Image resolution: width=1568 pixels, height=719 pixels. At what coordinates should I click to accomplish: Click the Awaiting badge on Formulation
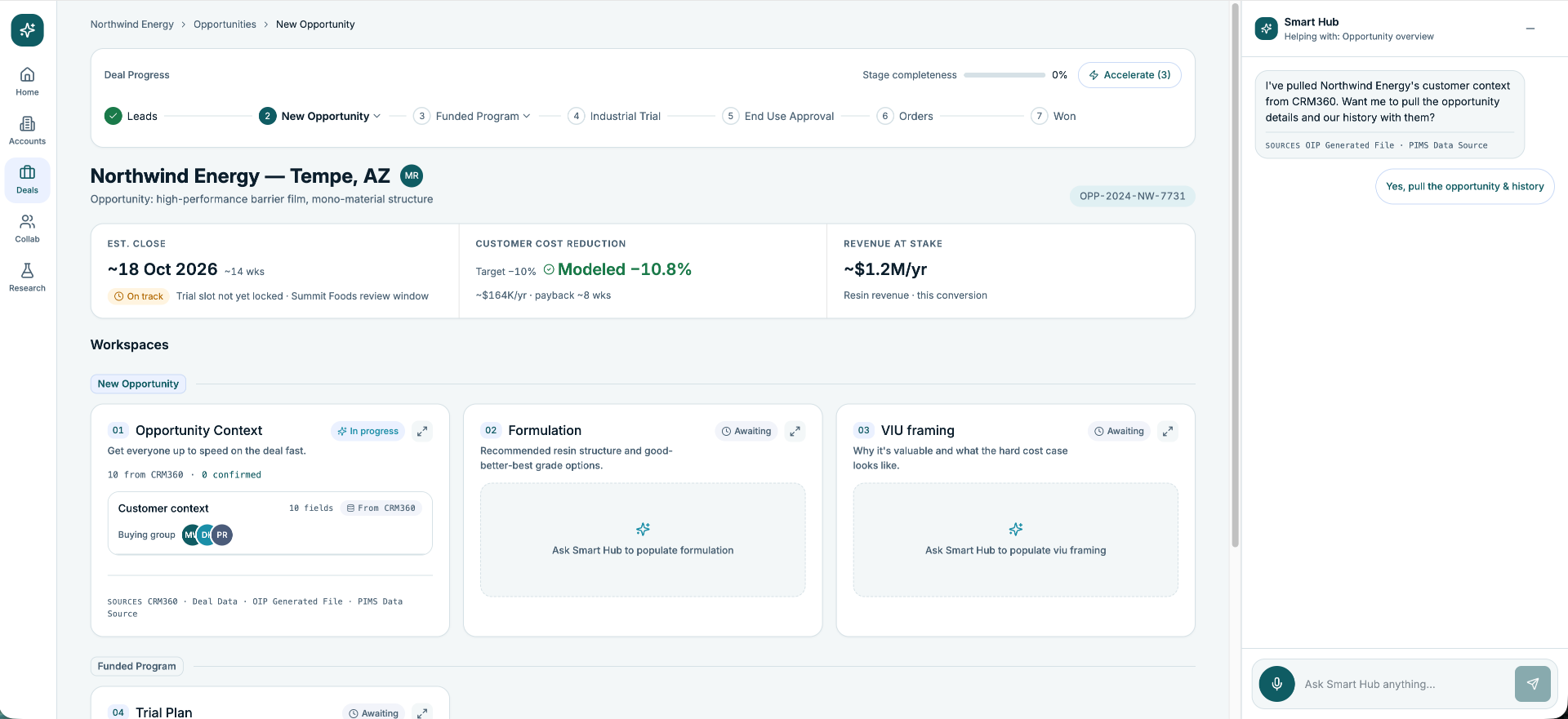click(x=746, y=431)
